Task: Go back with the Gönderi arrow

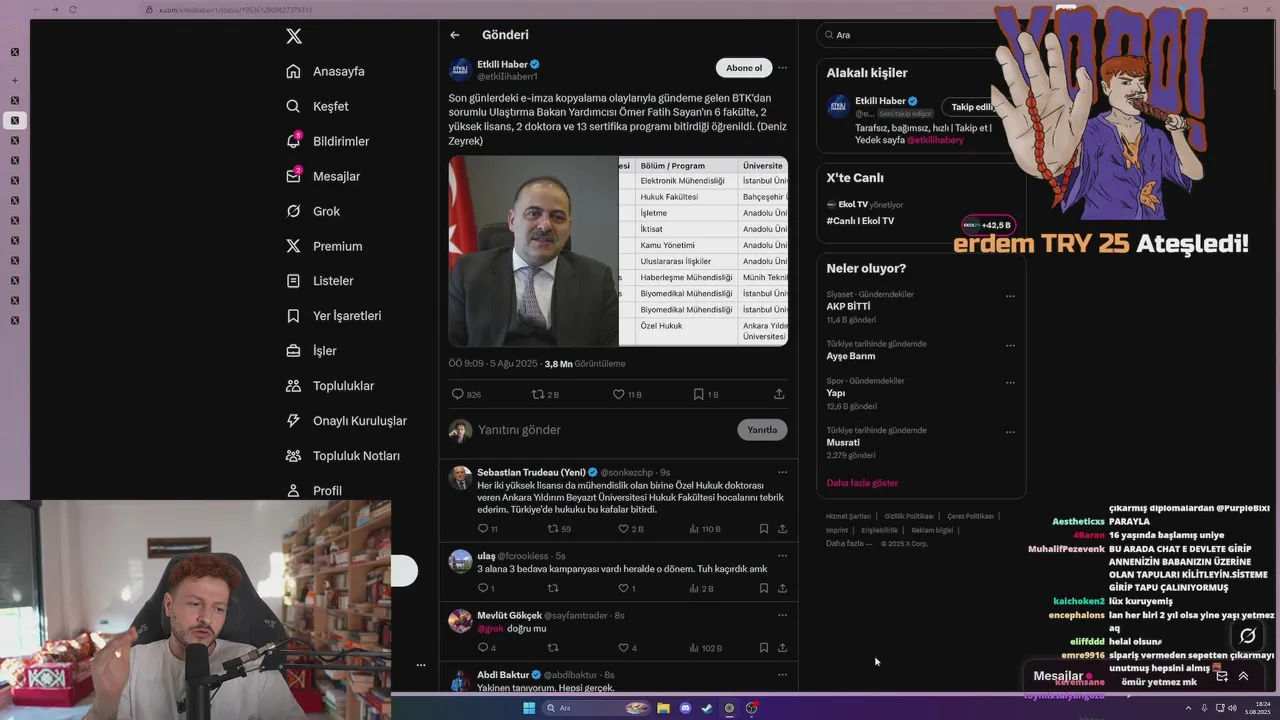Action: click(x=455, y=35)
